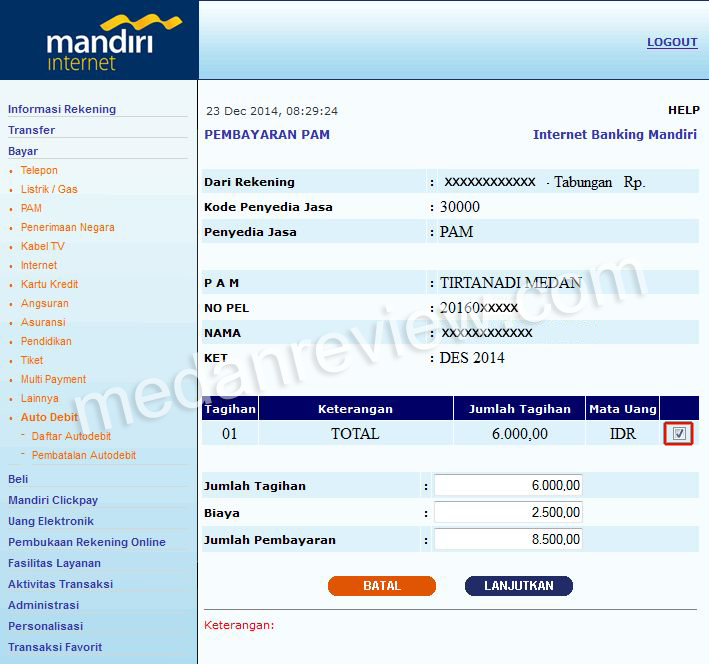This screenshot has height=664, width=709.
Task: Choose Internet payment in sidebar
Action: coord(39,265)
